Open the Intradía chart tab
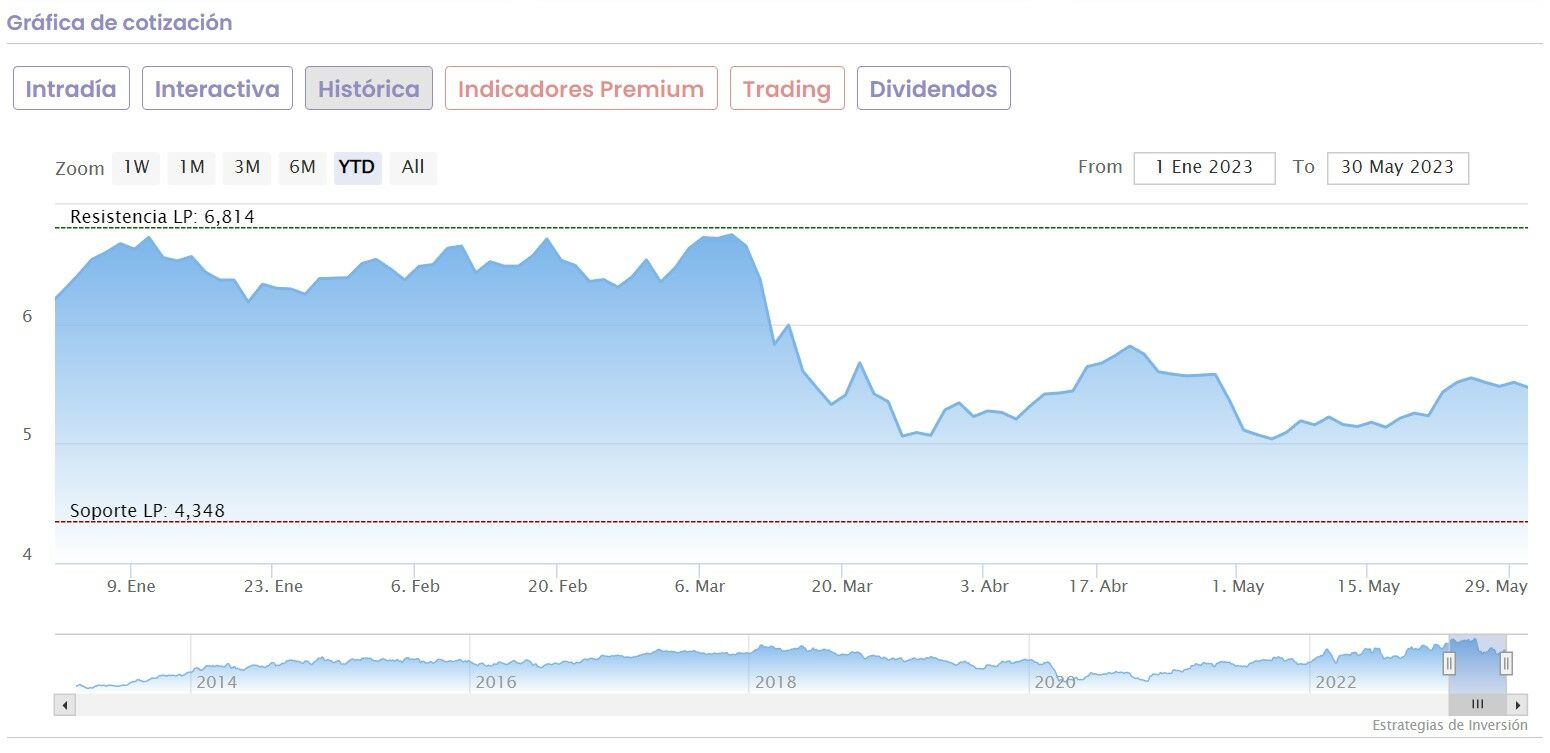The height and width of the screenshot is (753, 1550). 71,89
